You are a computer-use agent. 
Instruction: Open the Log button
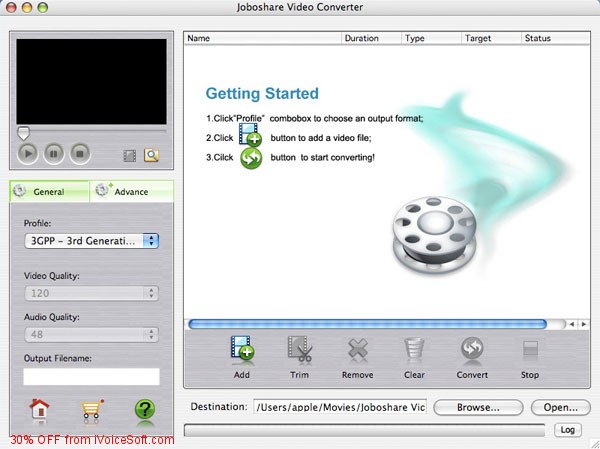(x=567, y=430)
